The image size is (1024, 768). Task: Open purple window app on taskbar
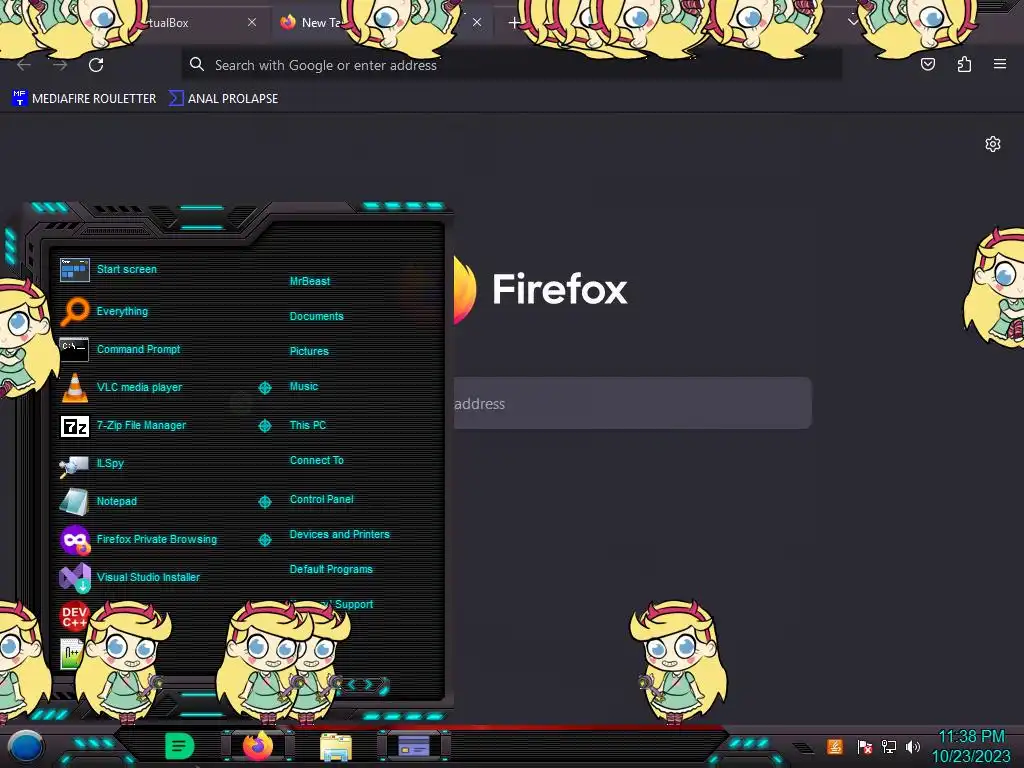[414, 746]
